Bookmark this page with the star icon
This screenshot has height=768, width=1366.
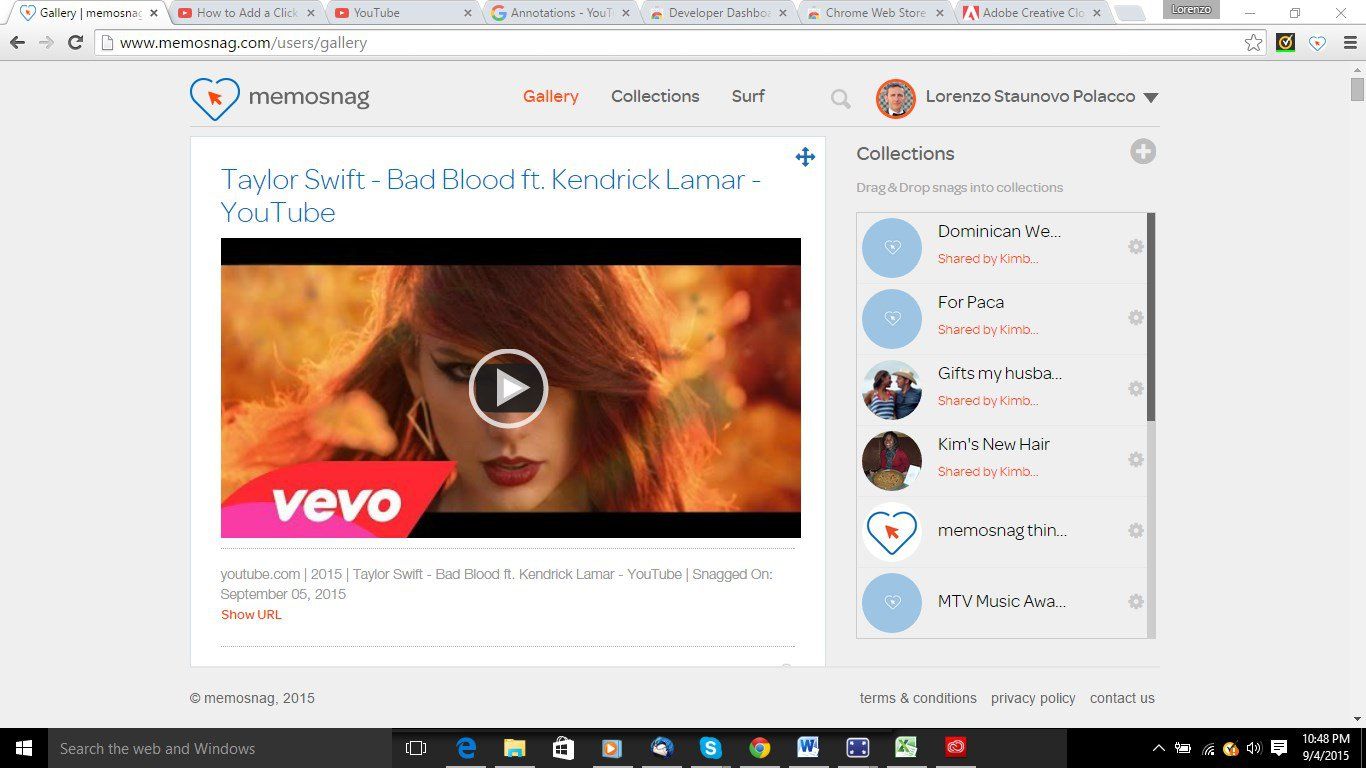coord(1253,43)
